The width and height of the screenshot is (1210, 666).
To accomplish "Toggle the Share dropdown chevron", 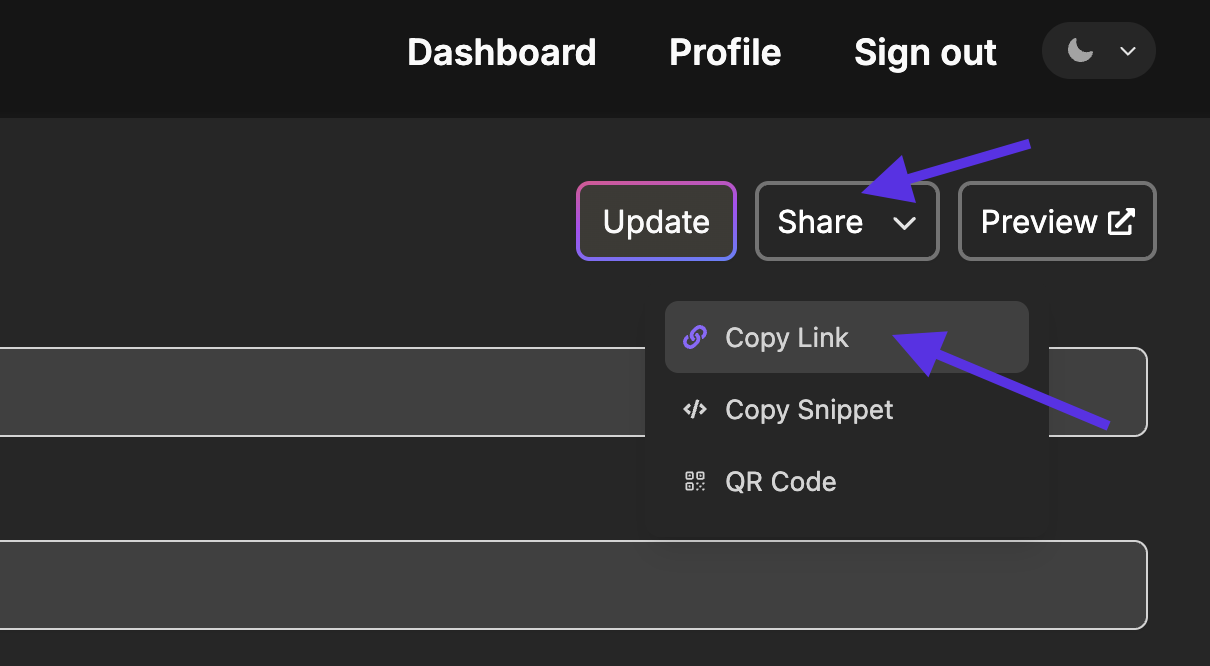I will (x=905, y=223).
